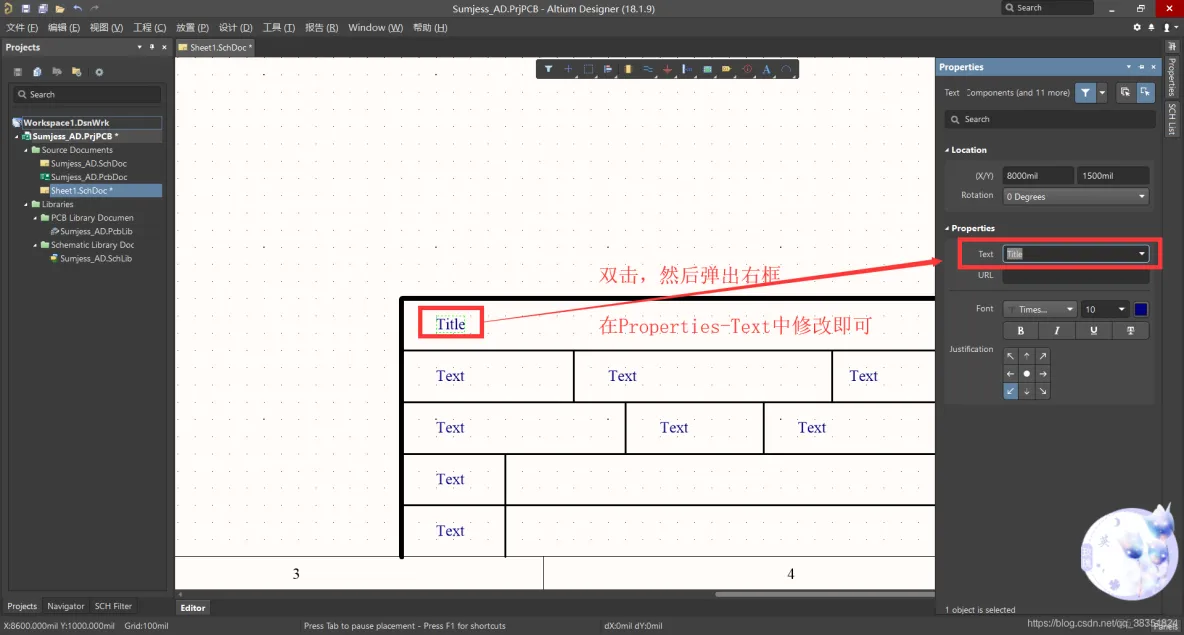Open the Projects panel gear settings icon
This screenshot has height=635, width=1184.
click(99, 72)
